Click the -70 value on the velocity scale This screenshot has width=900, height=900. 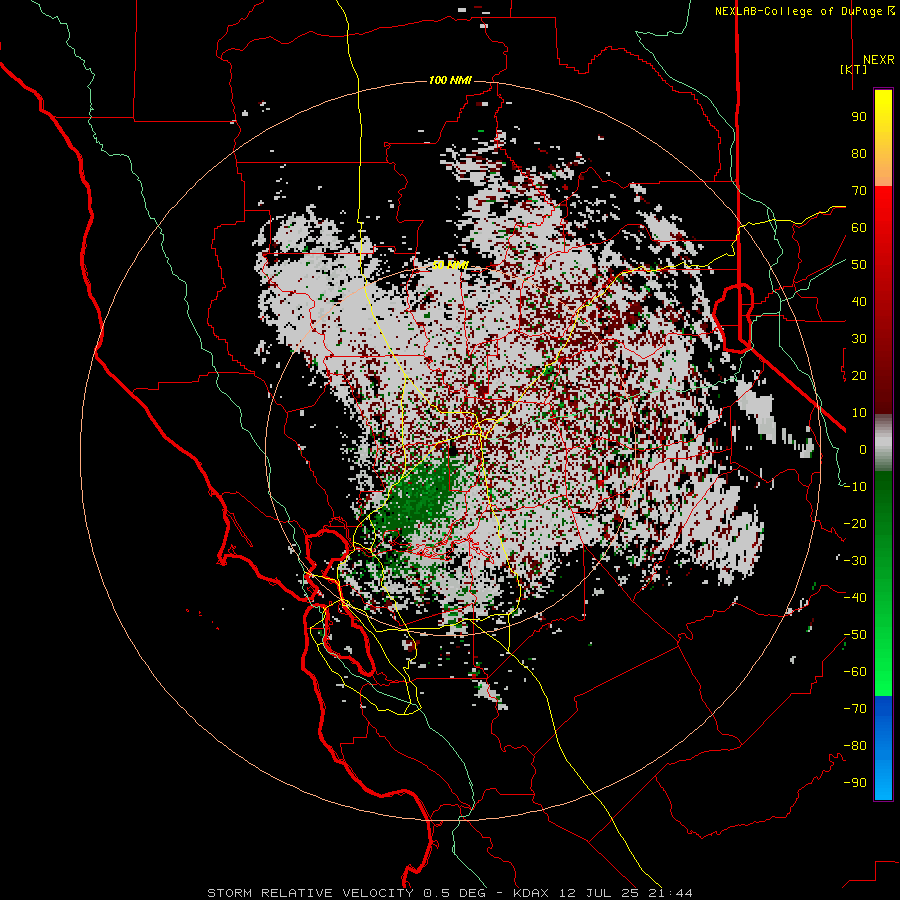coord(855,709)
